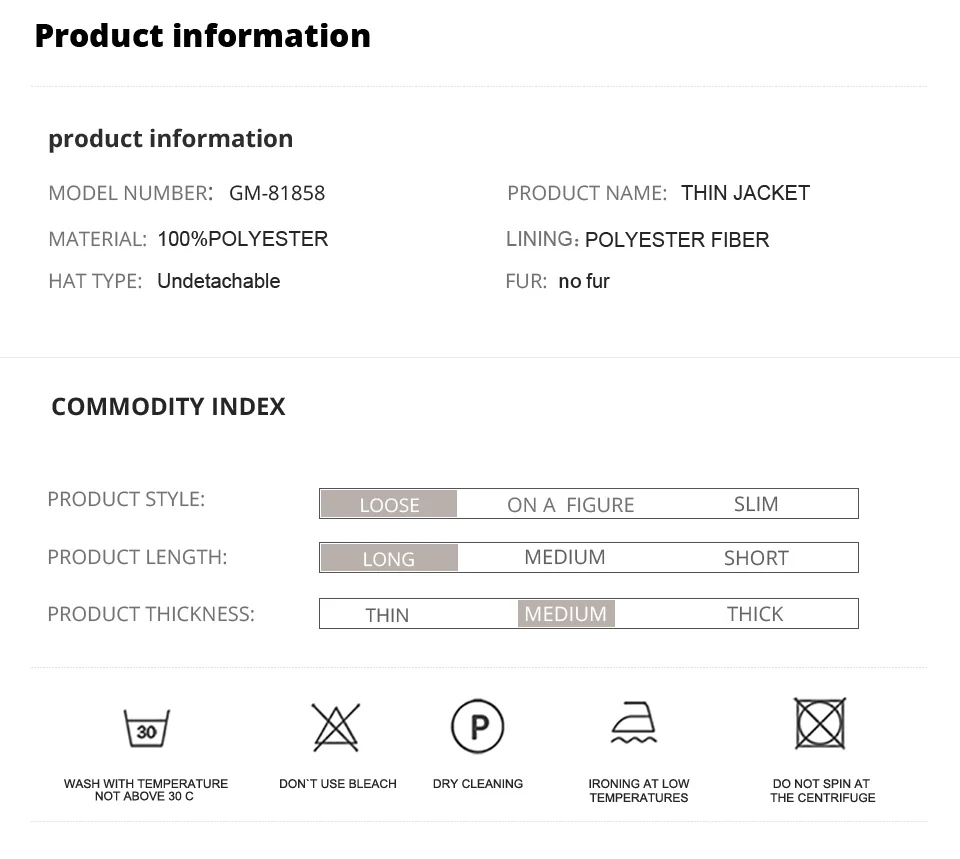Click the THIN JACKET product name
The width and height of the screenshot is (960, 859).
(x=745, y=193)
